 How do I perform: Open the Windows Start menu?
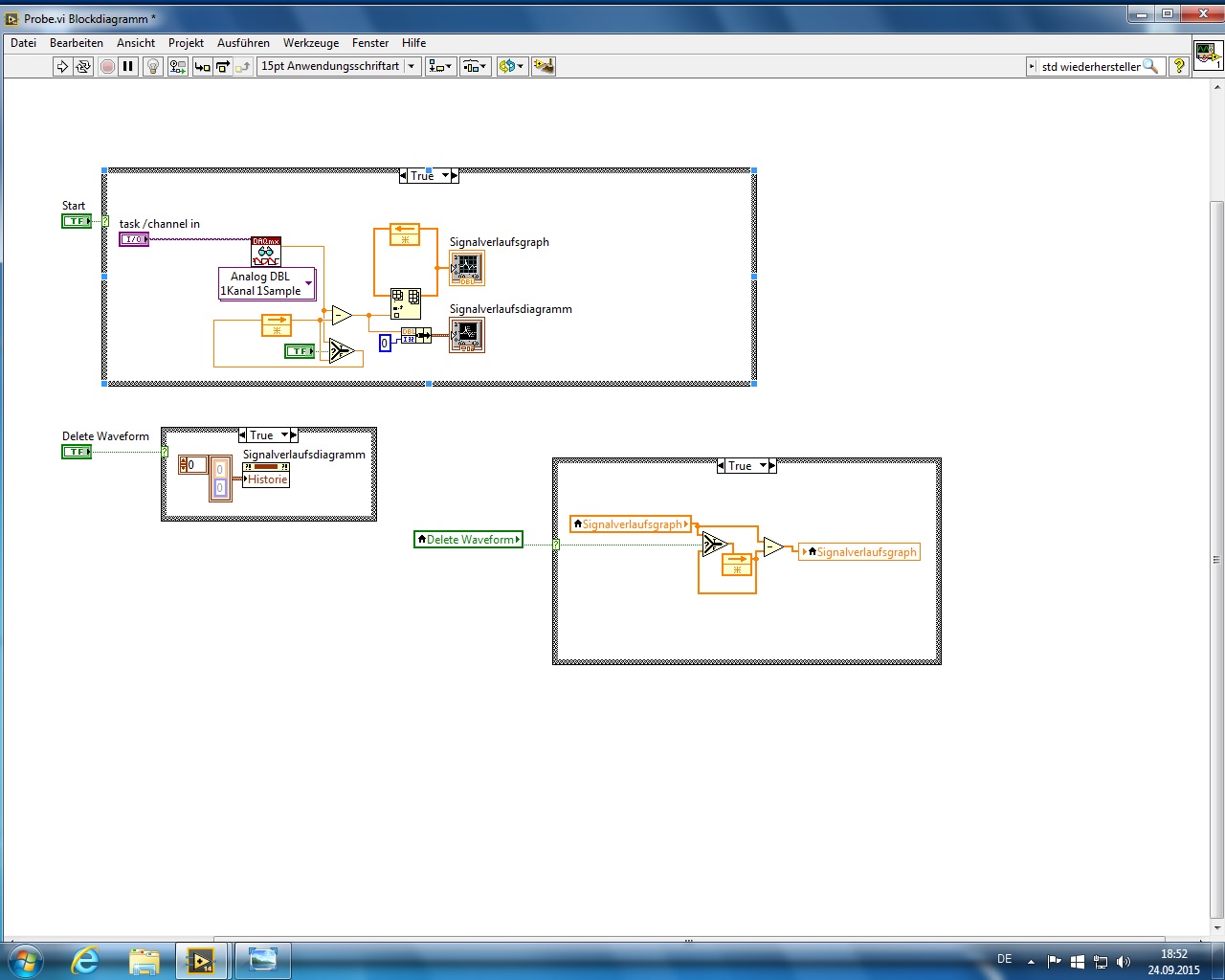[26, 960]
